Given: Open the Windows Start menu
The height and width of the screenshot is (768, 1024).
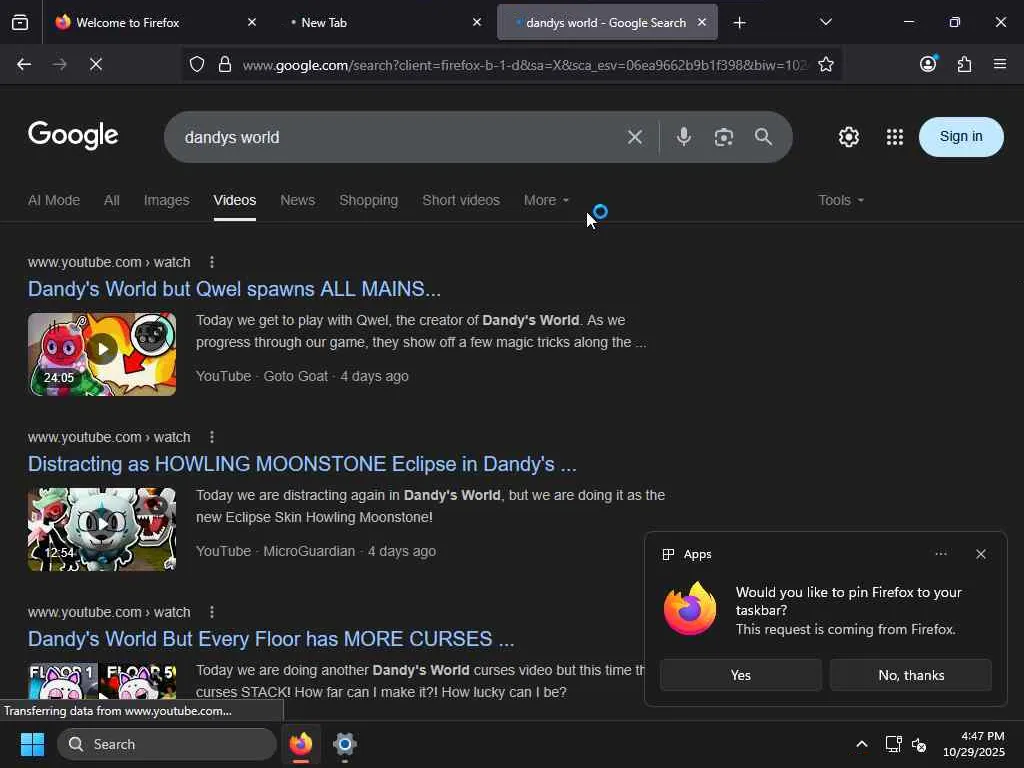Looking at the screenshot, I should [33, 744].
